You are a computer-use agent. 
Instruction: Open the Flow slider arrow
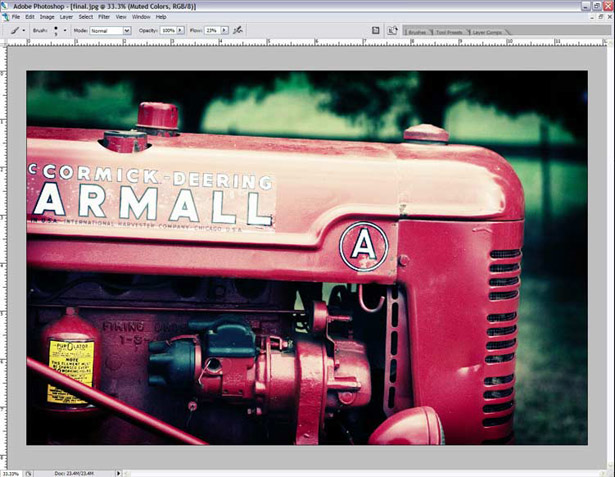224,30
